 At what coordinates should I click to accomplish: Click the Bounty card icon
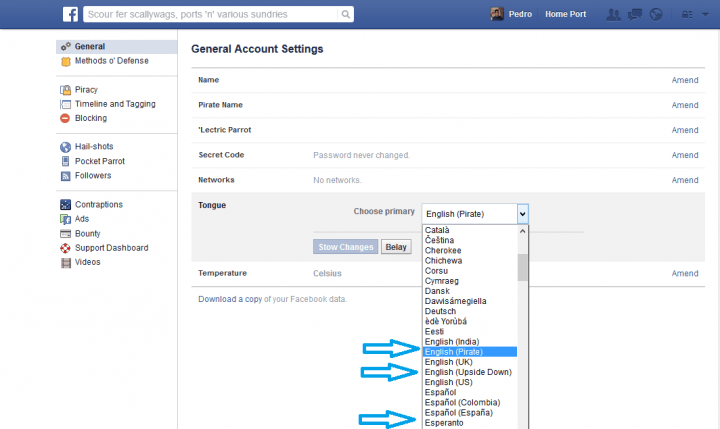(x=66, y=234)
